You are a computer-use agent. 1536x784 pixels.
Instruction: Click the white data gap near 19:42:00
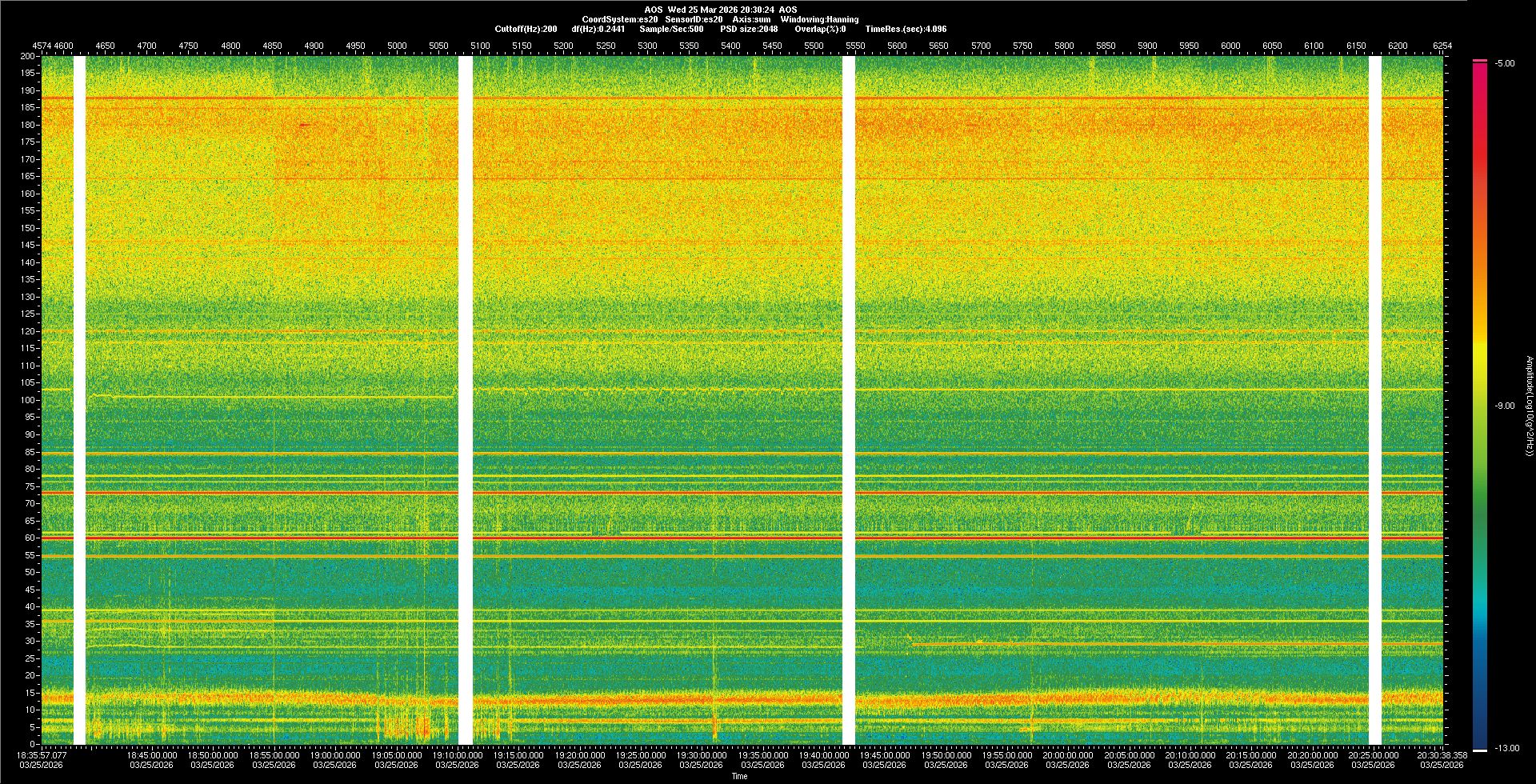(849, 400)
